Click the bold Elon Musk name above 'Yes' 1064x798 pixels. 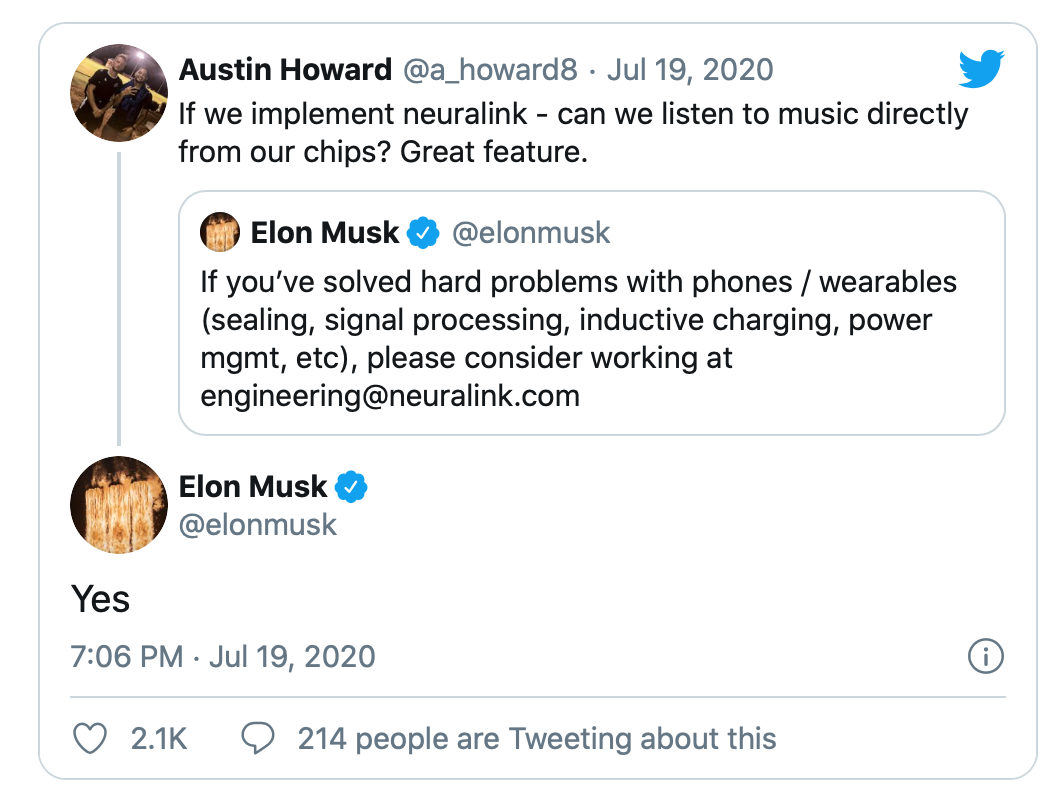252,487
